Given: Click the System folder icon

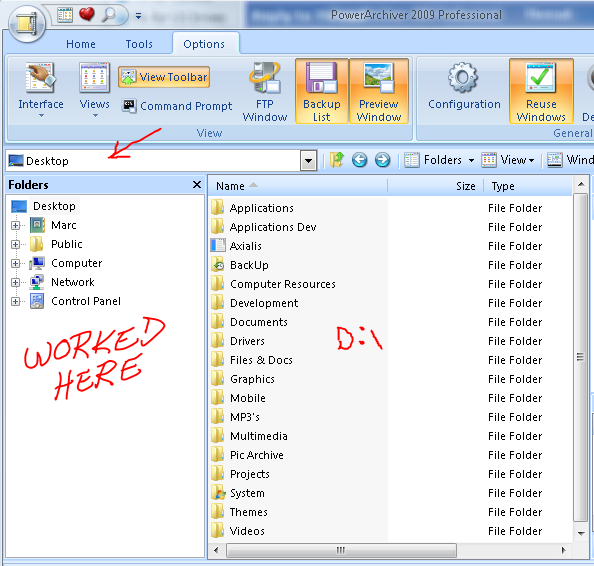Looking at the screenshot, I should tap(218, 492).
